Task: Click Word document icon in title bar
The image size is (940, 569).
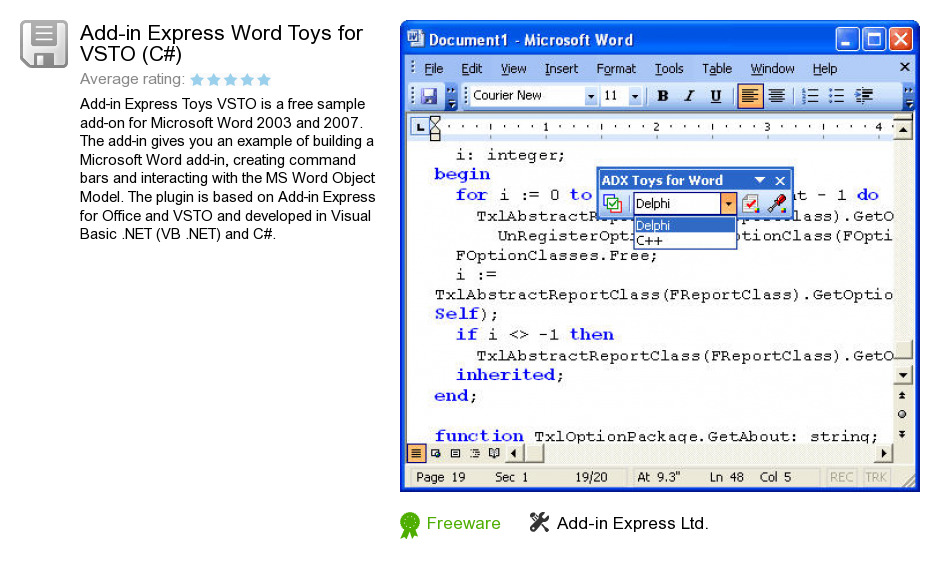Action: click(415, 39)
